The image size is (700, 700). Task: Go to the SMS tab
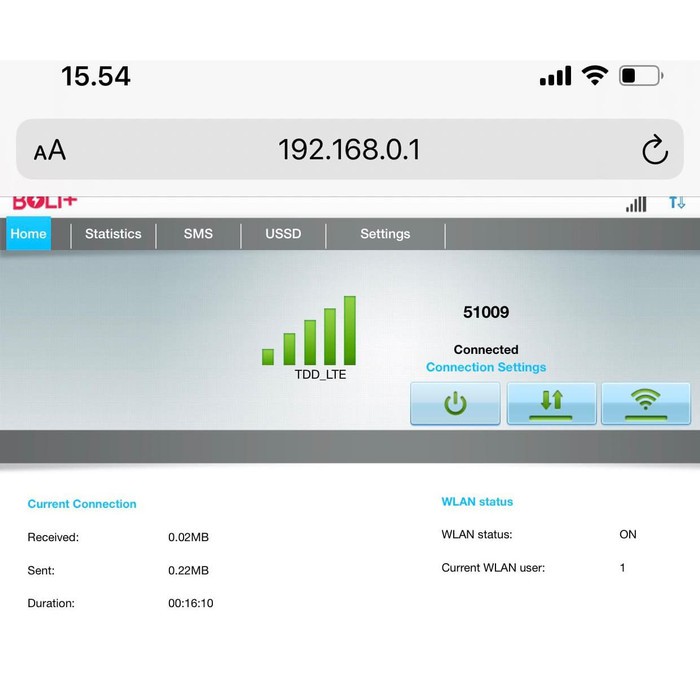pyautogui.click(x=198, y=234)
